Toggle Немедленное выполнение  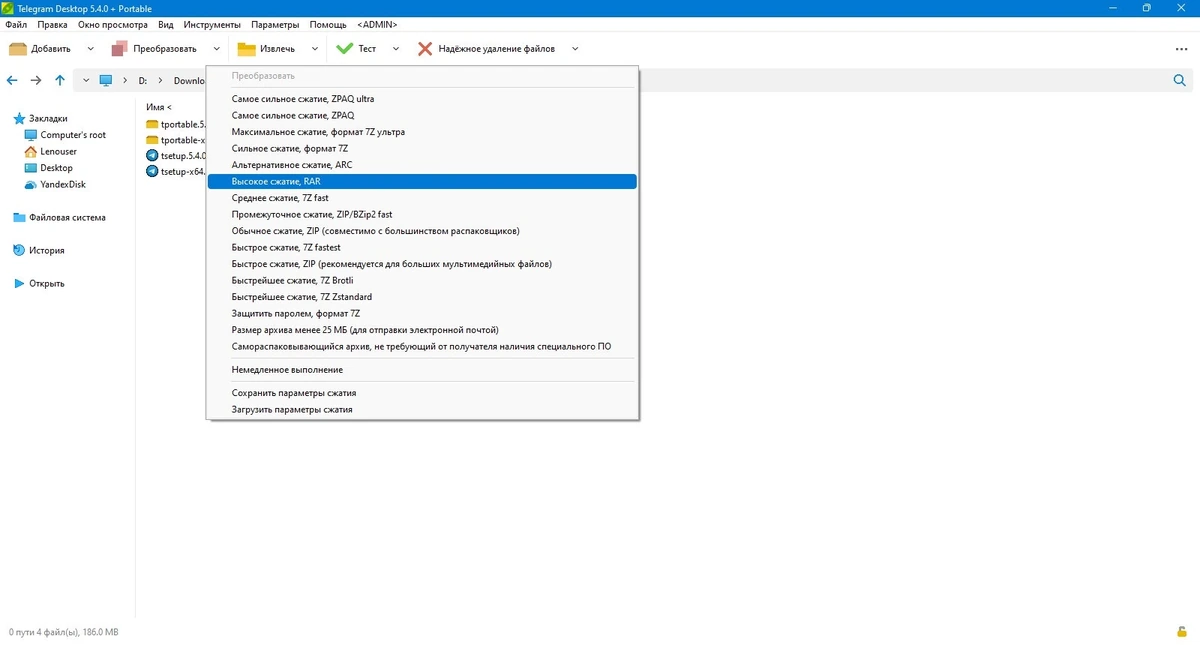coord(422,370)
